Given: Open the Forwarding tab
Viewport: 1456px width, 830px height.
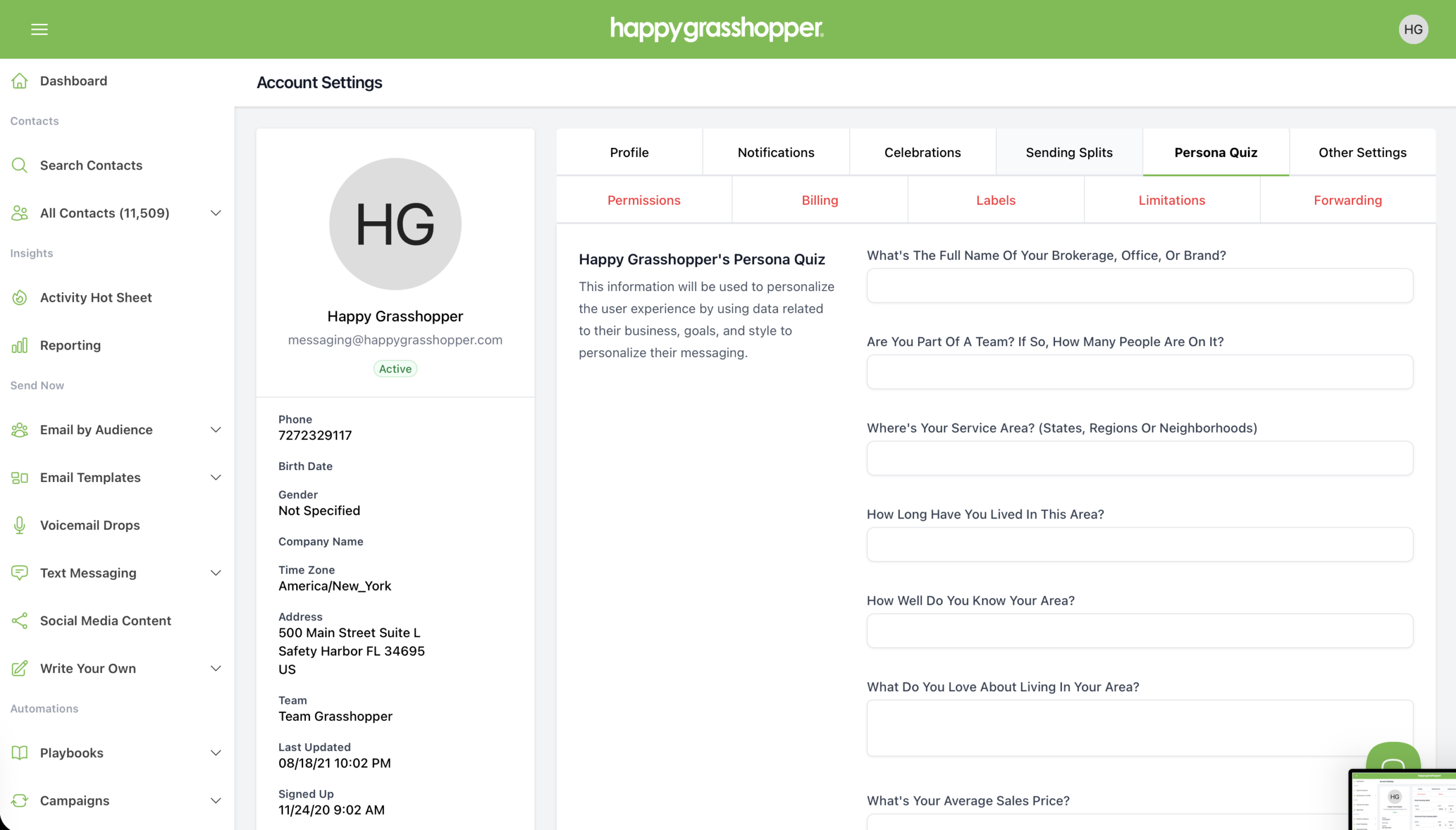Looking at the screenshot, I should (x=1347, y=200).
